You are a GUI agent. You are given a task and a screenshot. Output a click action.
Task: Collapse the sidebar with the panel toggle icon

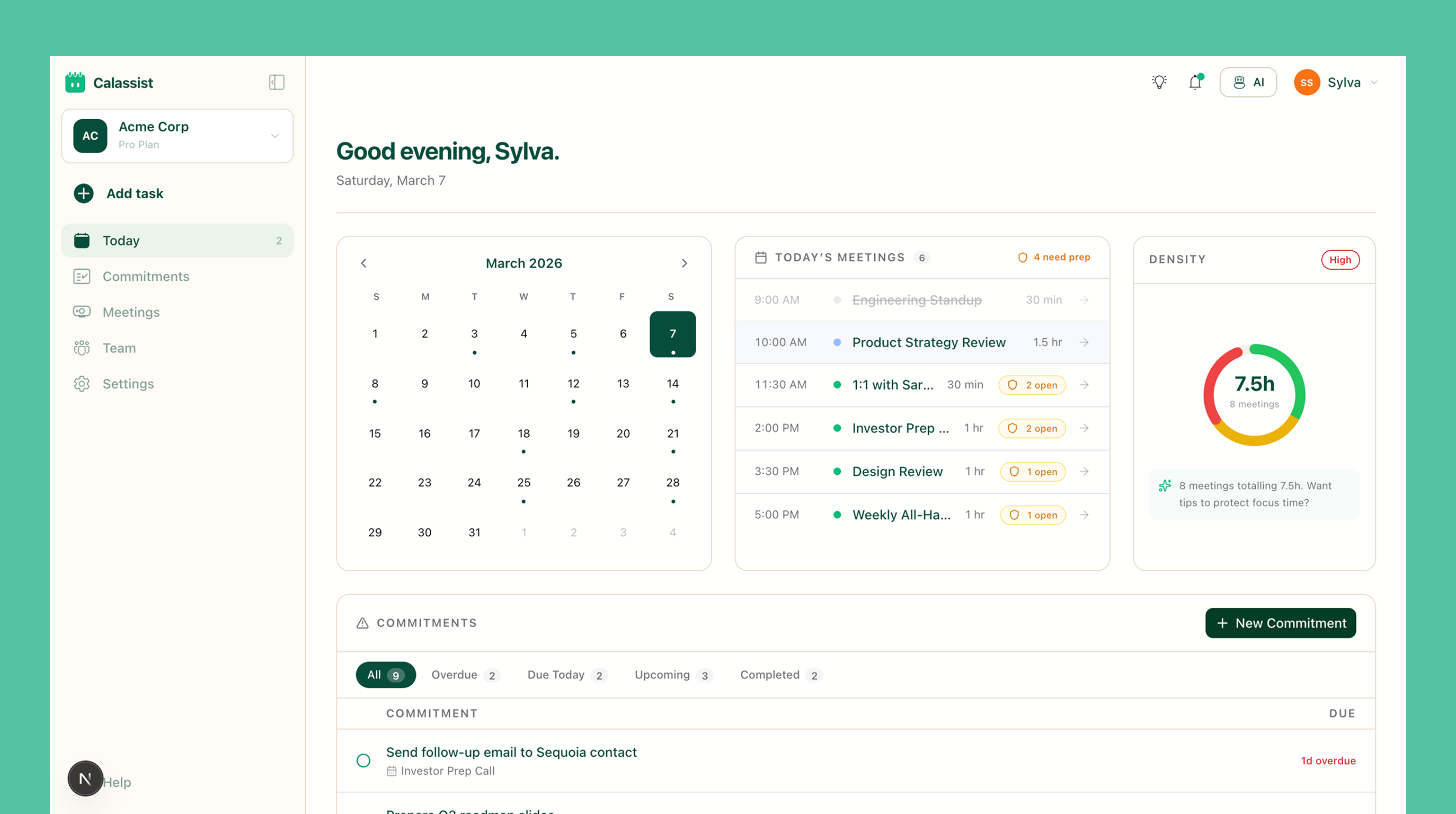click(x=276, y=82)
